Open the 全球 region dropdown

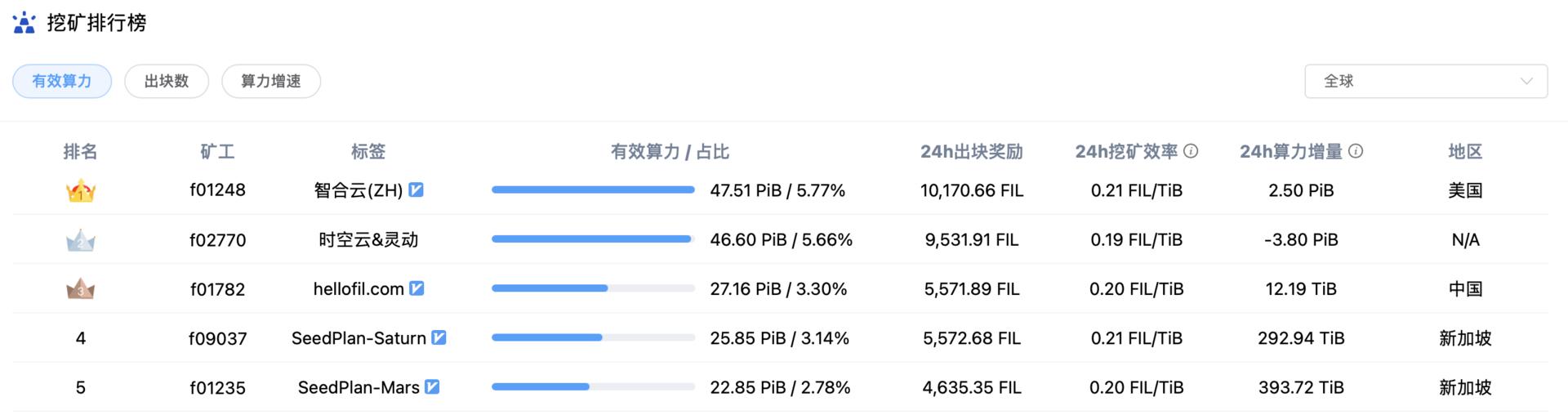pos(1425,81)
